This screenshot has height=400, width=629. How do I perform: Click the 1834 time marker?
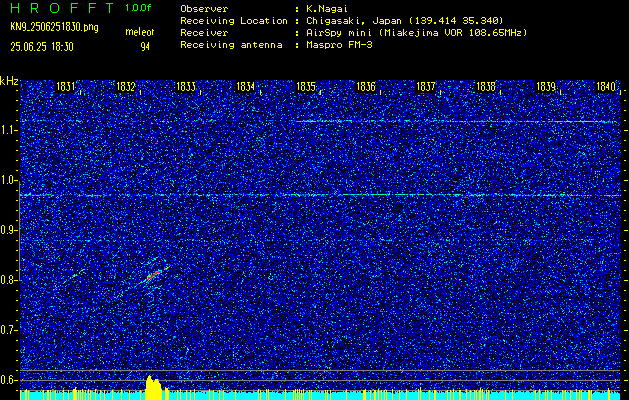coord(246,86)
